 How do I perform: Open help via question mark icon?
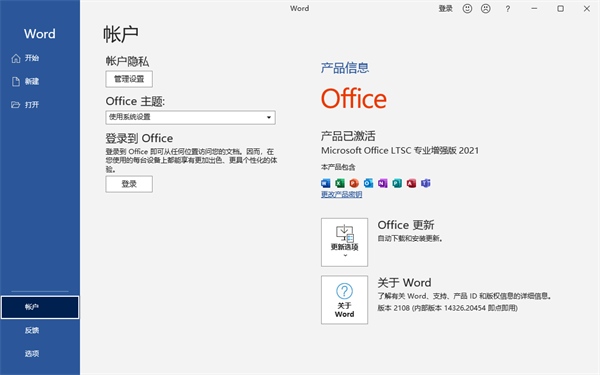coord(508,9)
